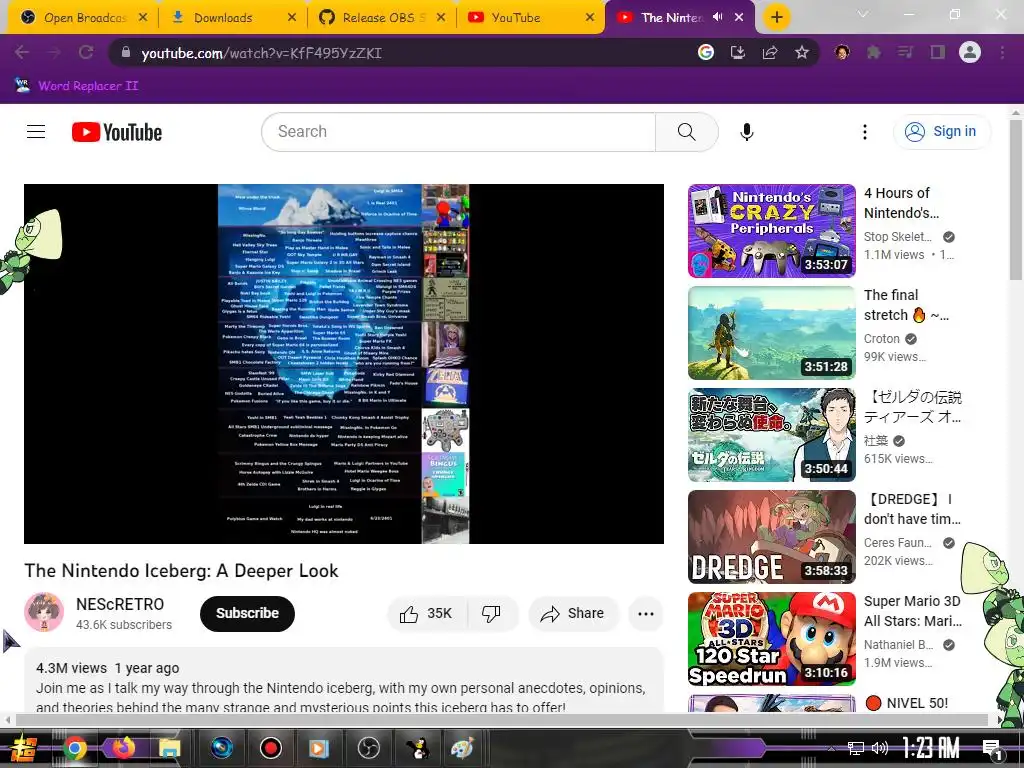Click the vertical page scrollbar
Viewport: 1024px width, 768px height.
1016,200
